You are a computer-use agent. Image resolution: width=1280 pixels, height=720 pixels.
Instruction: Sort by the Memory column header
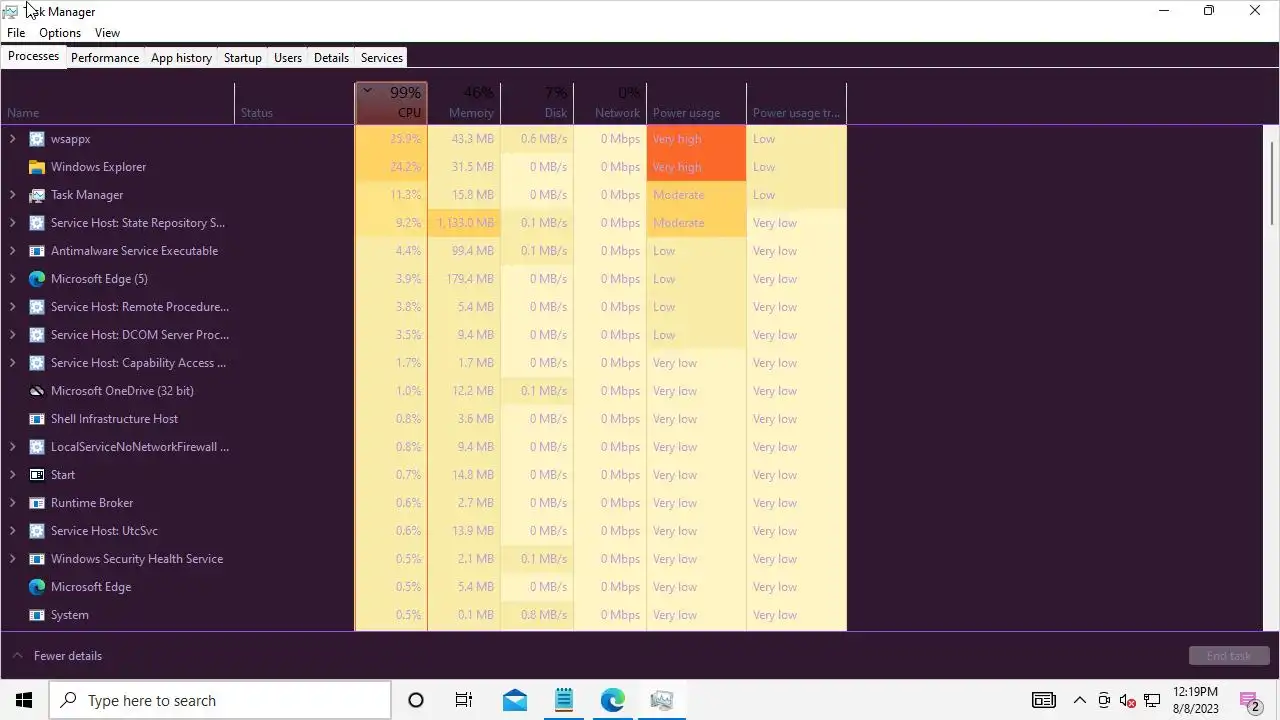point(464,103)
